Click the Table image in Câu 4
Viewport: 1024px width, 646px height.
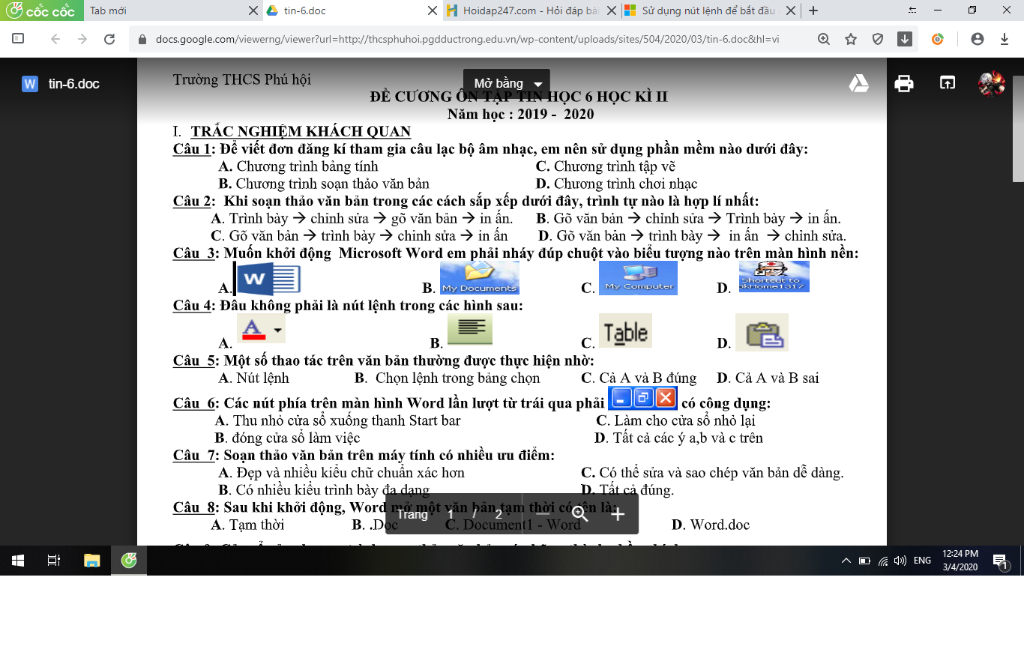tap(626, 331)
